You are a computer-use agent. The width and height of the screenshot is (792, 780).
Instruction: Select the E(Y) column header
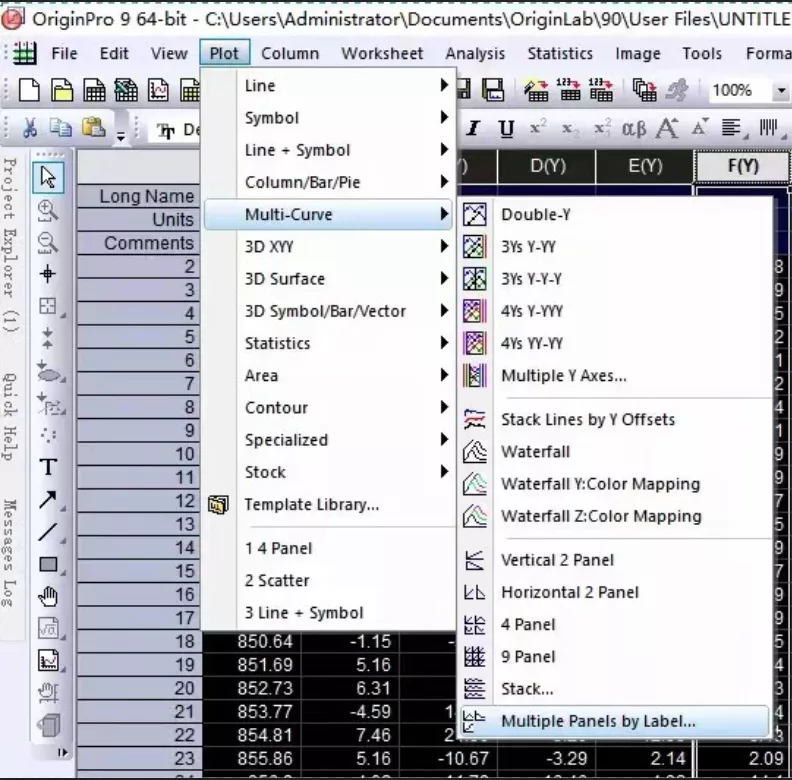click(645, 166)
